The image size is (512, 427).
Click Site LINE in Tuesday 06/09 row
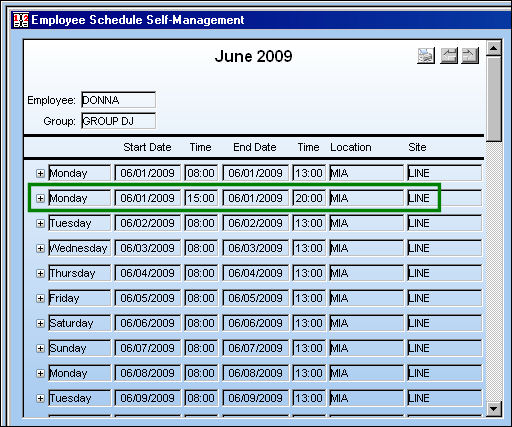click(444, 398)
